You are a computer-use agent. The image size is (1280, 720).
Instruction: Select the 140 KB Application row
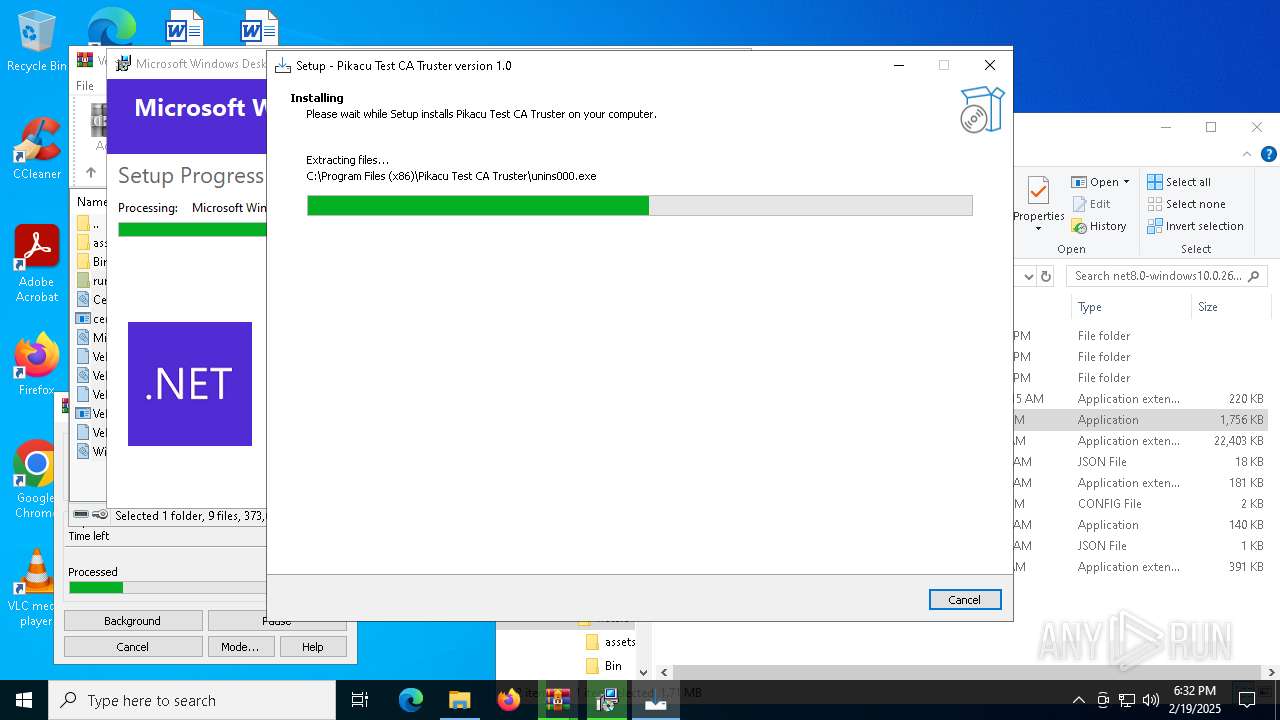pos(1140,525)
